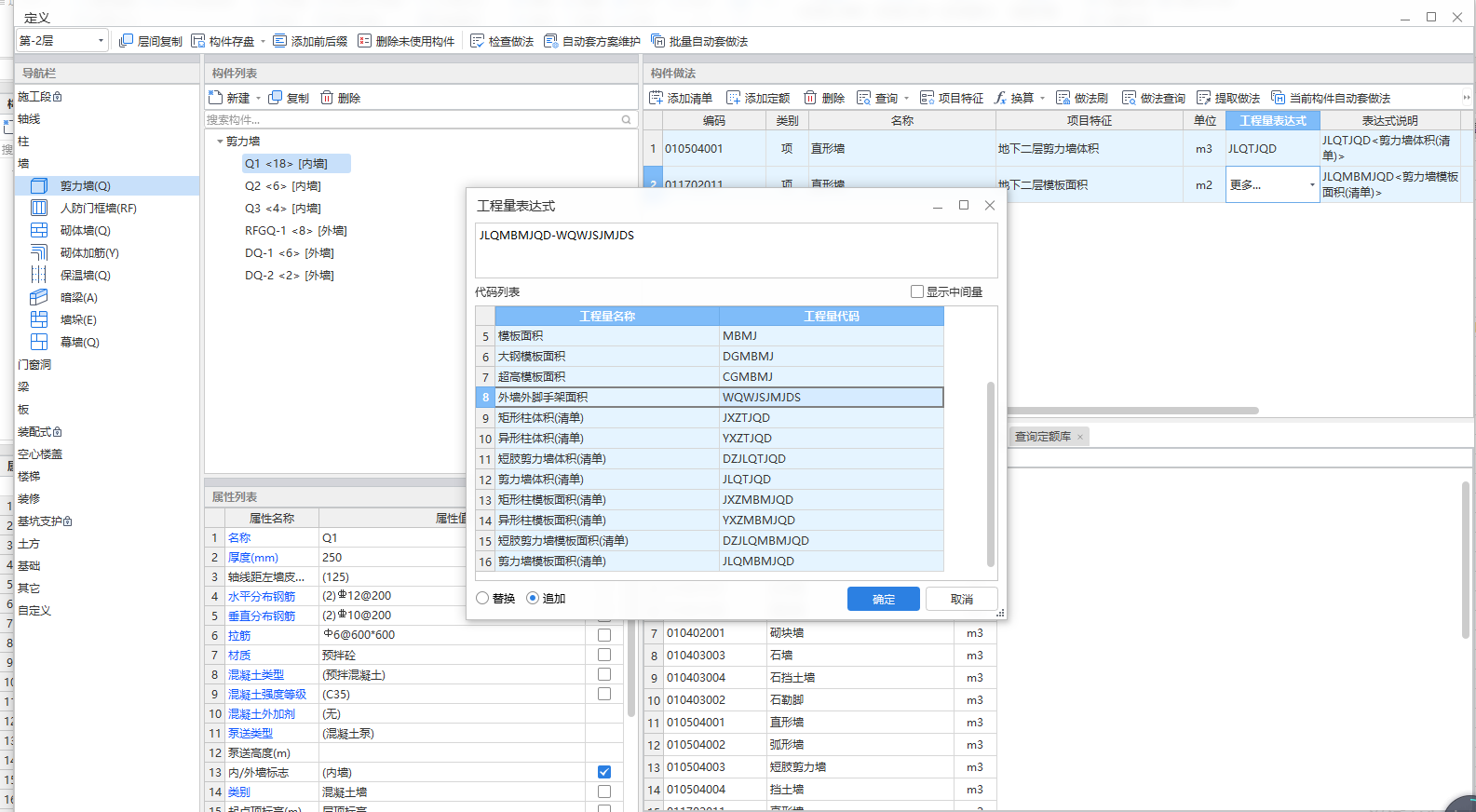
Task: Click 添加清单 icon
Action: point(657,98)
